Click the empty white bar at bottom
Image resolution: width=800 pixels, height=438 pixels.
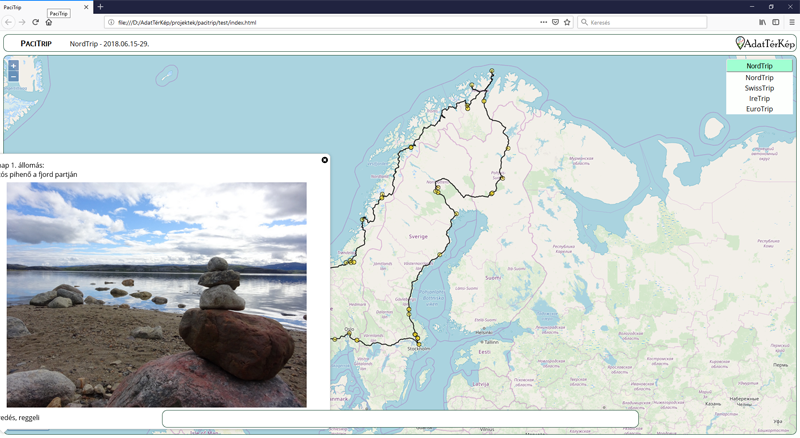point(400,419)
